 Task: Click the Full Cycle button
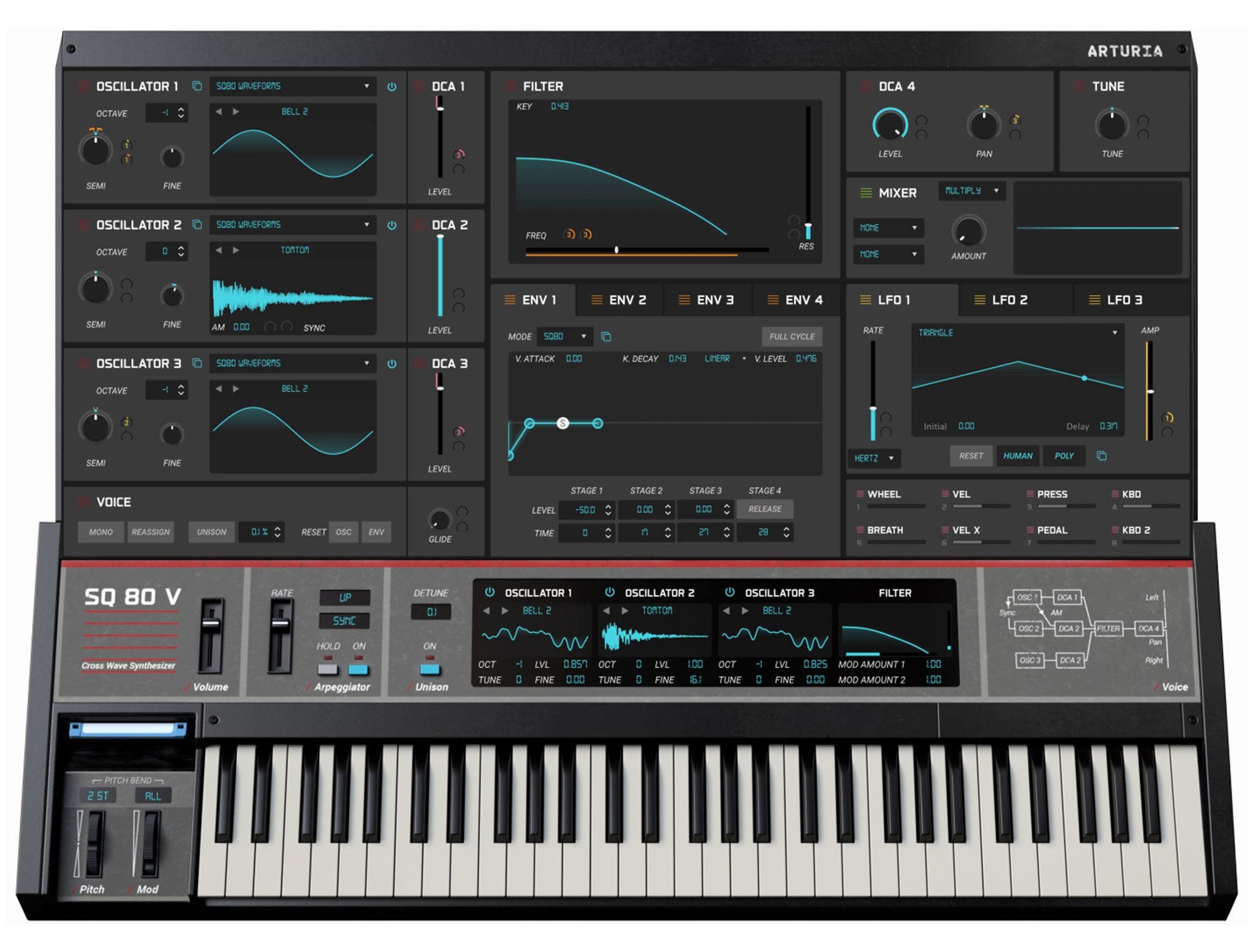click(x=792, y=337)
